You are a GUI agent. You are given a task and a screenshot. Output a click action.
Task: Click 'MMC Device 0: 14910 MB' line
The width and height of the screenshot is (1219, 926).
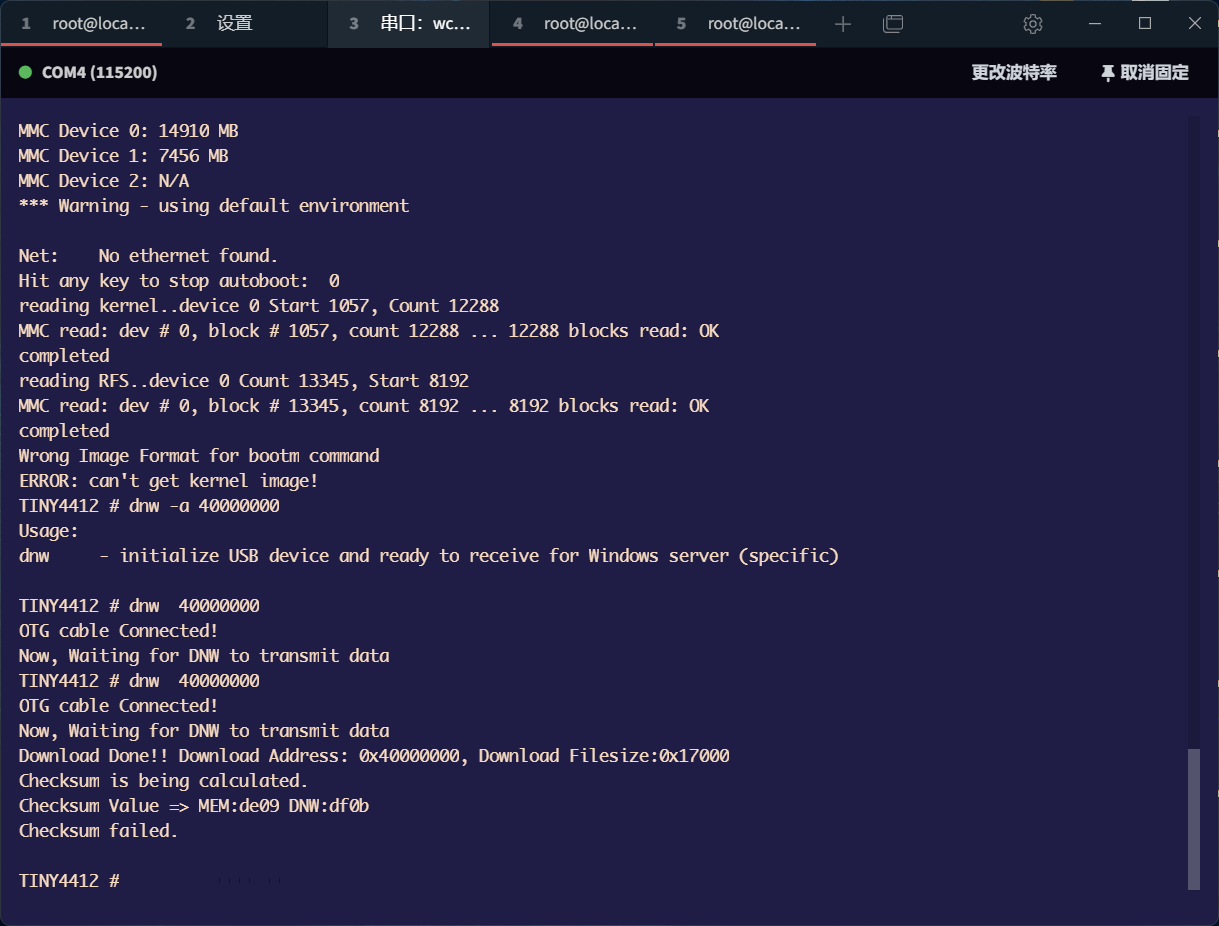point(128,131)
